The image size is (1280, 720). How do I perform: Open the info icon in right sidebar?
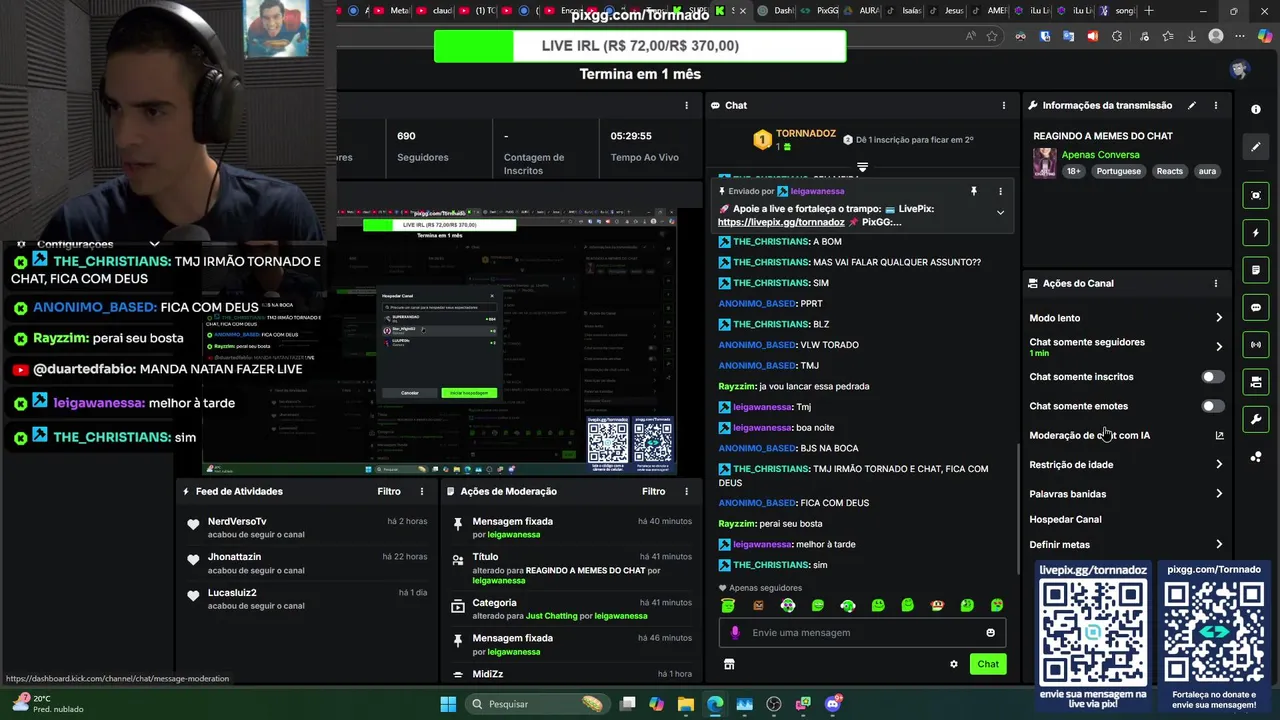(x=1256, y=109)
